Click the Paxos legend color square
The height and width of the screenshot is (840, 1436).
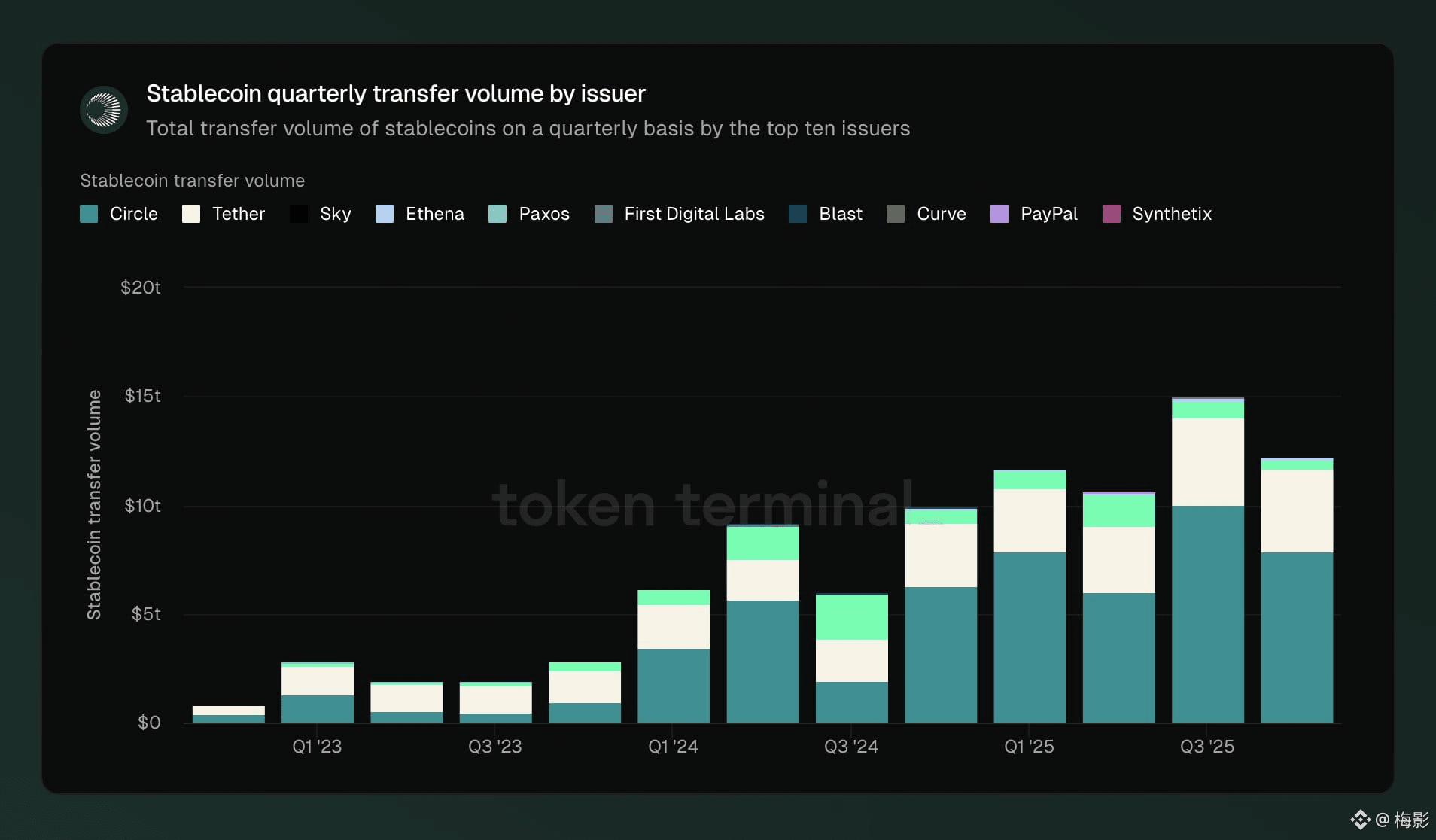497,214
